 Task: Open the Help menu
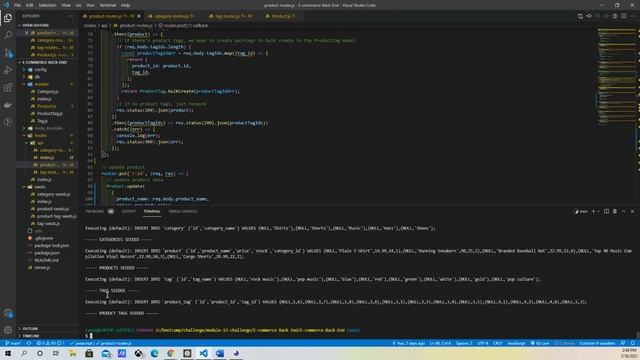125,5
